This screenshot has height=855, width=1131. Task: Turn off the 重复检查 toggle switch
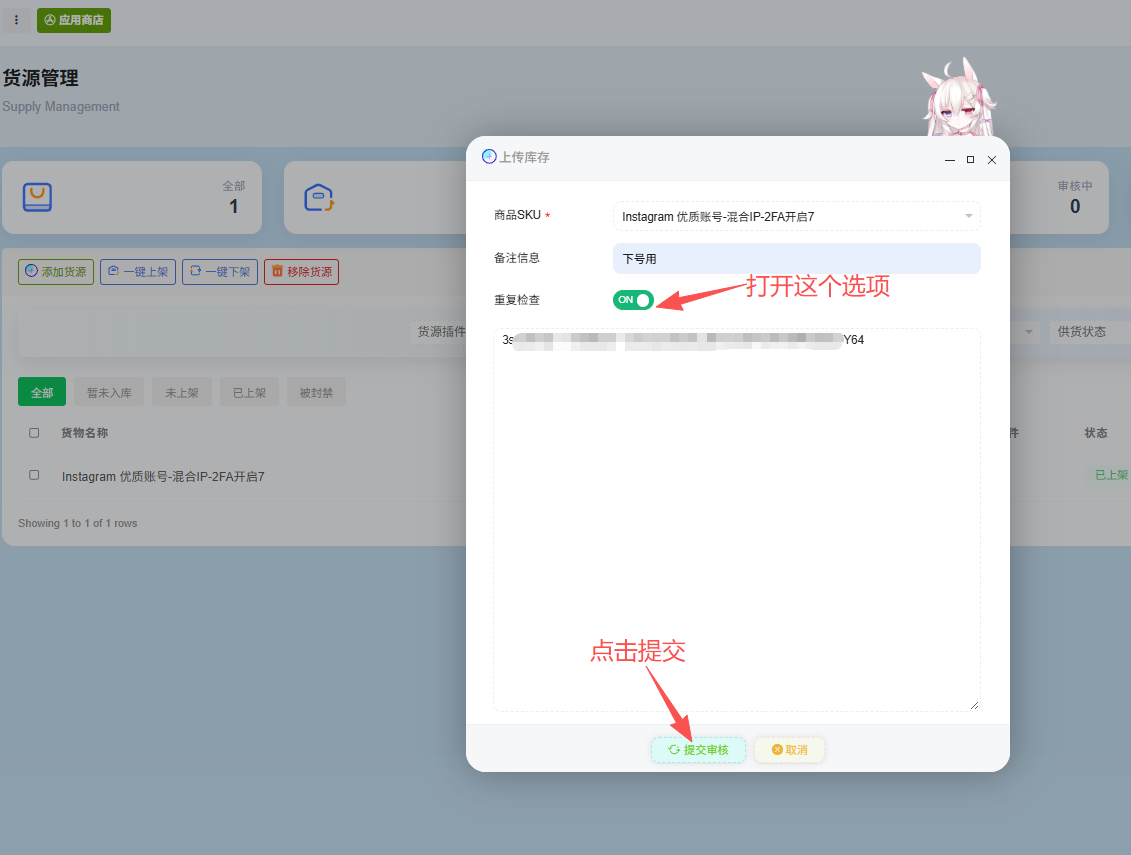(x=633, y=300)
